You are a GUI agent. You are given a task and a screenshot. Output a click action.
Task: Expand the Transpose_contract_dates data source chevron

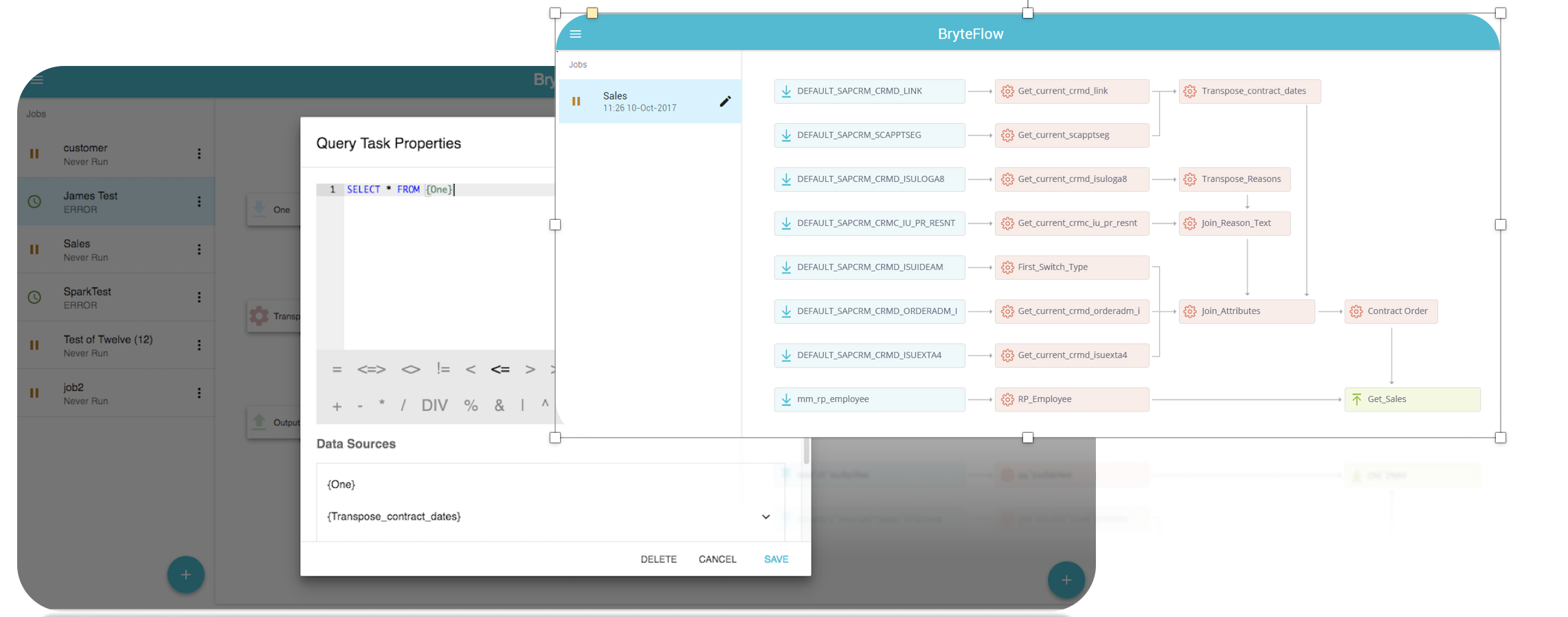click(x=765, y=517)
